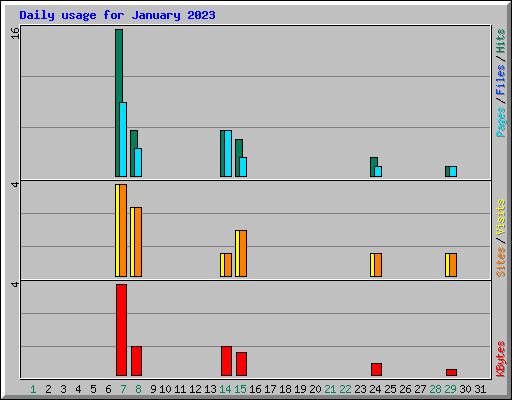
Task: Click day "29" on the x-axis
Action: click(x=450, y=389)
